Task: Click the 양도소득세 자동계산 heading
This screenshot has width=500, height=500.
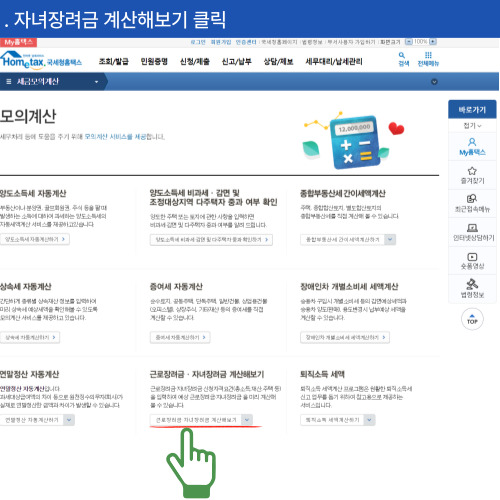Action: [x=33, y=193]
